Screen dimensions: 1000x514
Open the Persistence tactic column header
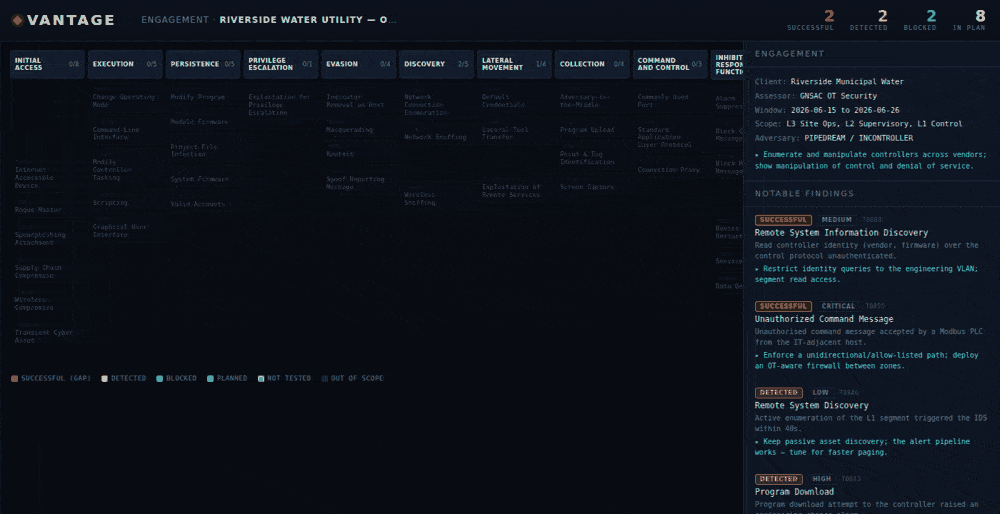coord(203,64)
